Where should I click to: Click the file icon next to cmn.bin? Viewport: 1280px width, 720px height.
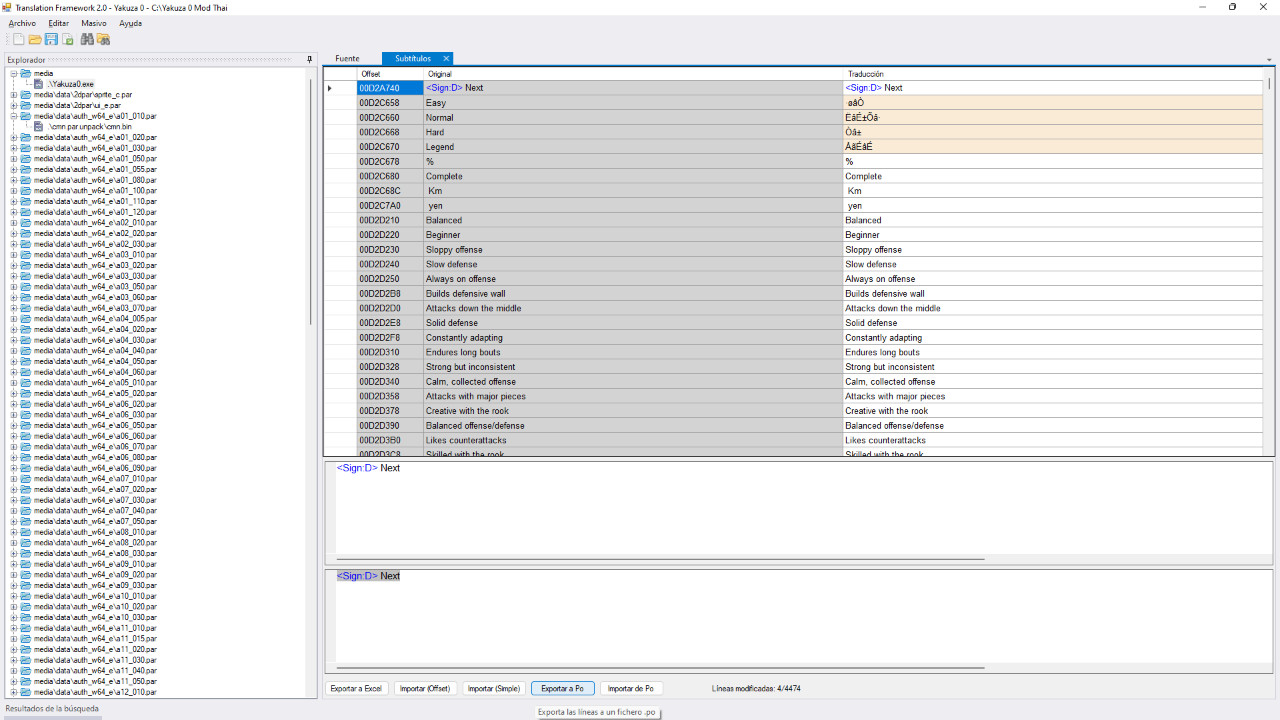39,127
